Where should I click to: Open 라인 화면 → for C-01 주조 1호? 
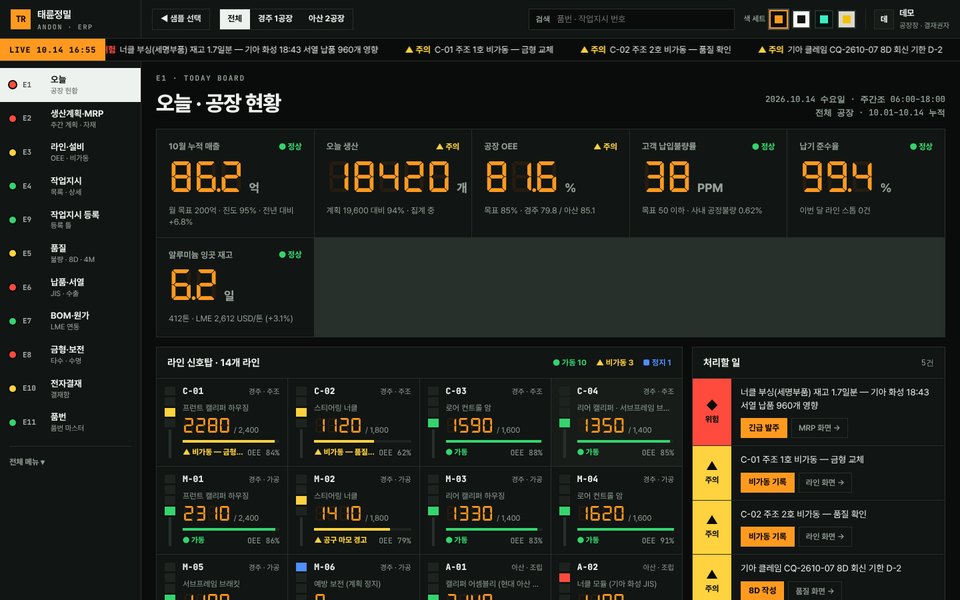(825, 482)
